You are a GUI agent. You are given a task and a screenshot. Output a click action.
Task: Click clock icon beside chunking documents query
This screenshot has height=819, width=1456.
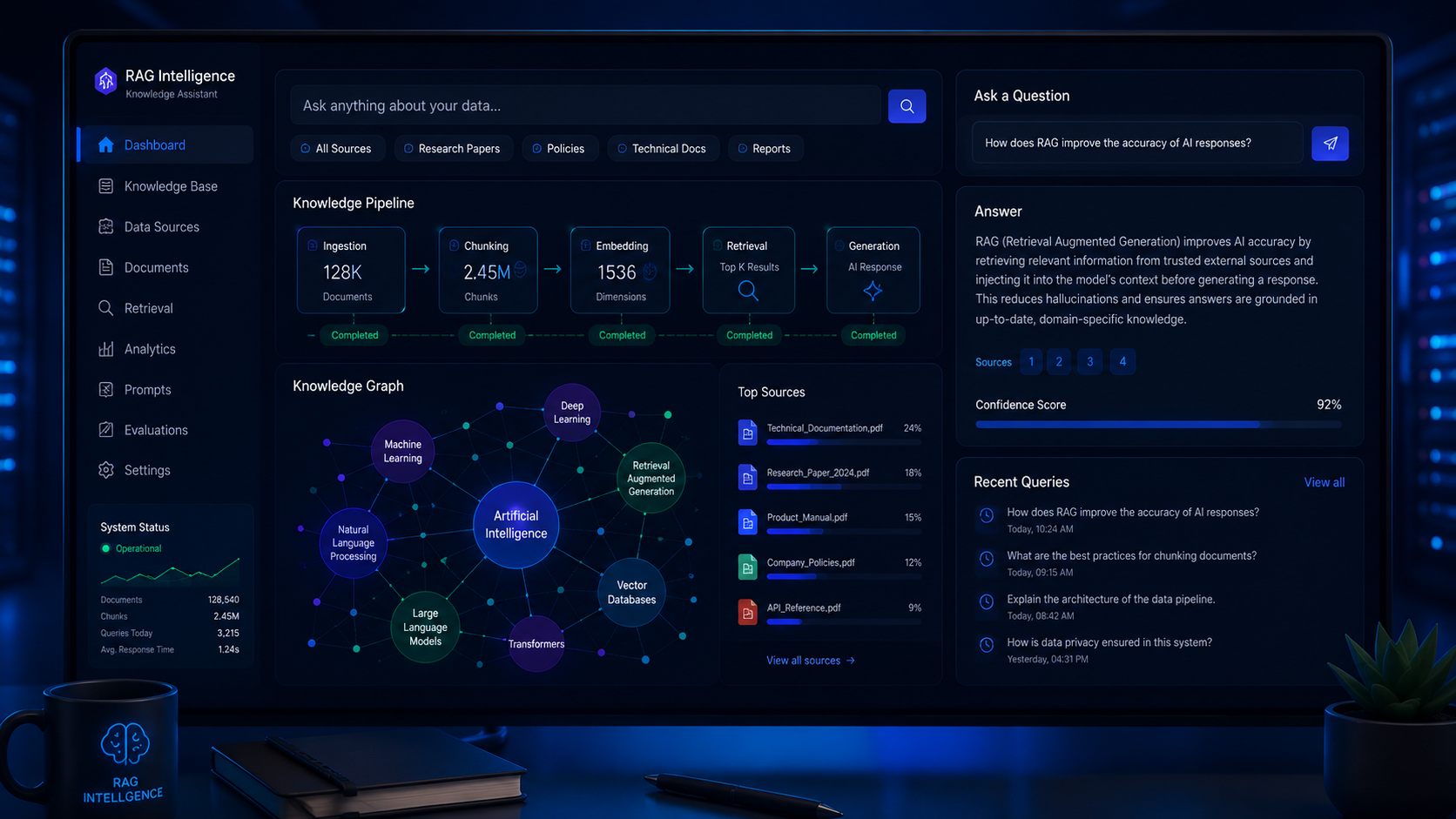tap(987, 559)
